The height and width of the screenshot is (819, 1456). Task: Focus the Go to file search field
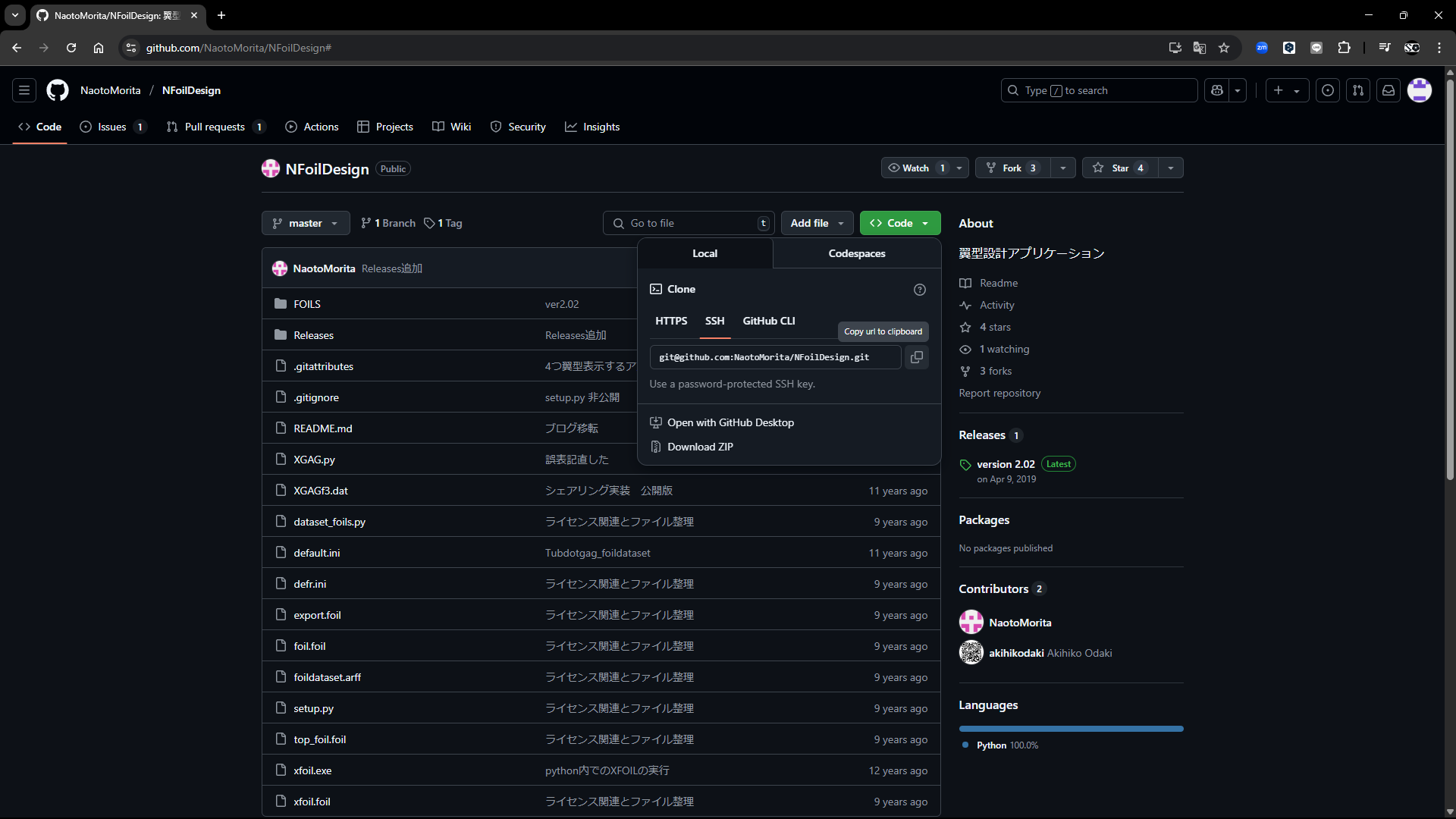click(689, 223)
